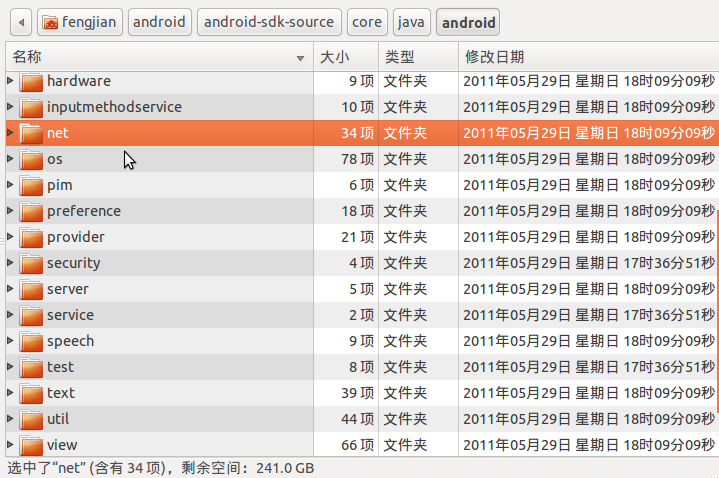Expand the provider folder triangle

coord(11,237)
